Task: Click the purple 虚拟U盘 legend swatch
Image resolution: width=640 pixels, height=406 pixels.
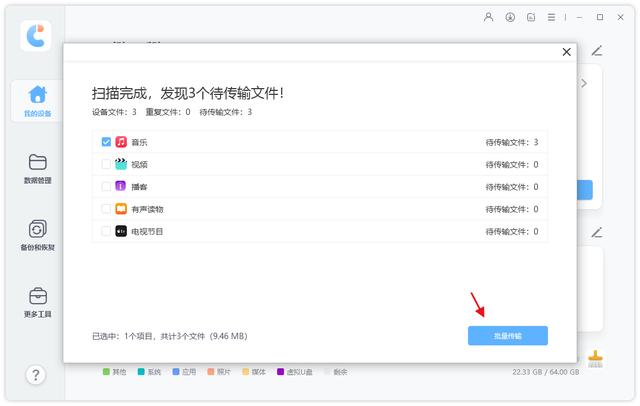Action: click(280, 372)
